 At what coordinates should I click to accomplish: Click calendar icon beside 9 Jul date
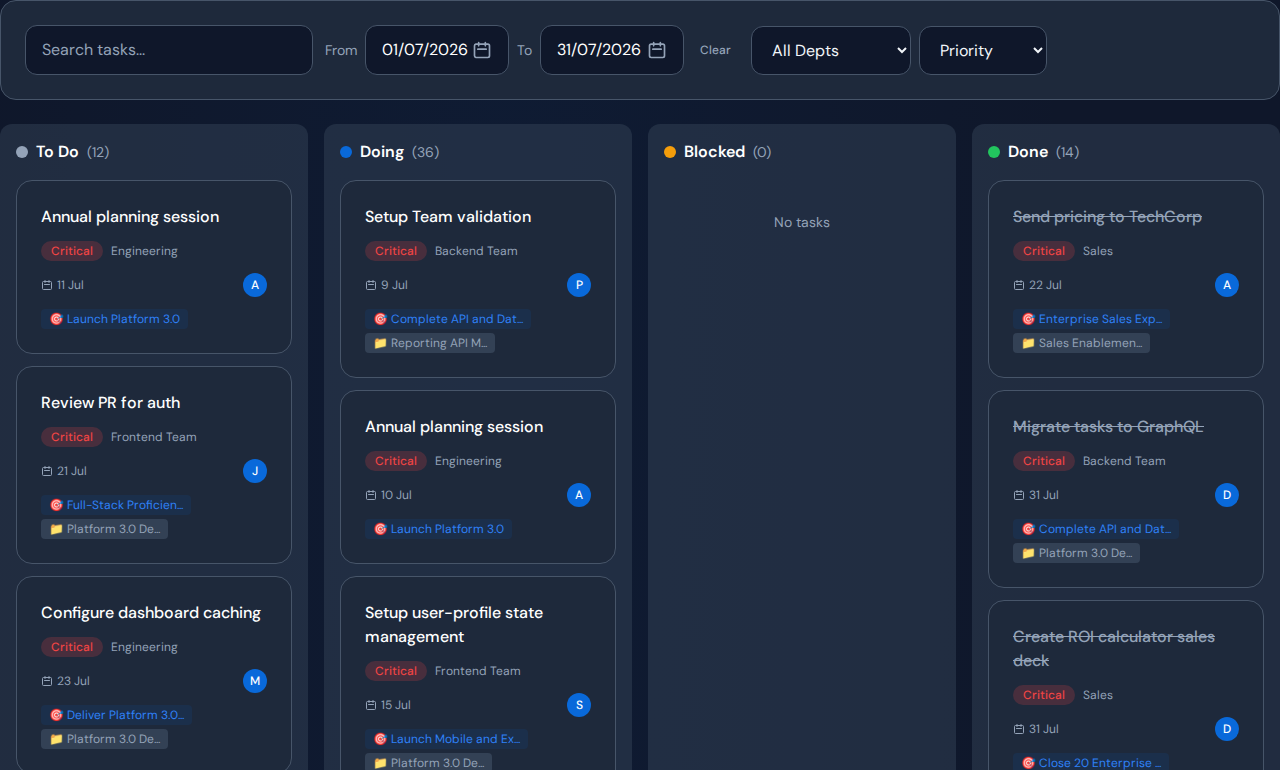[371, 285]
